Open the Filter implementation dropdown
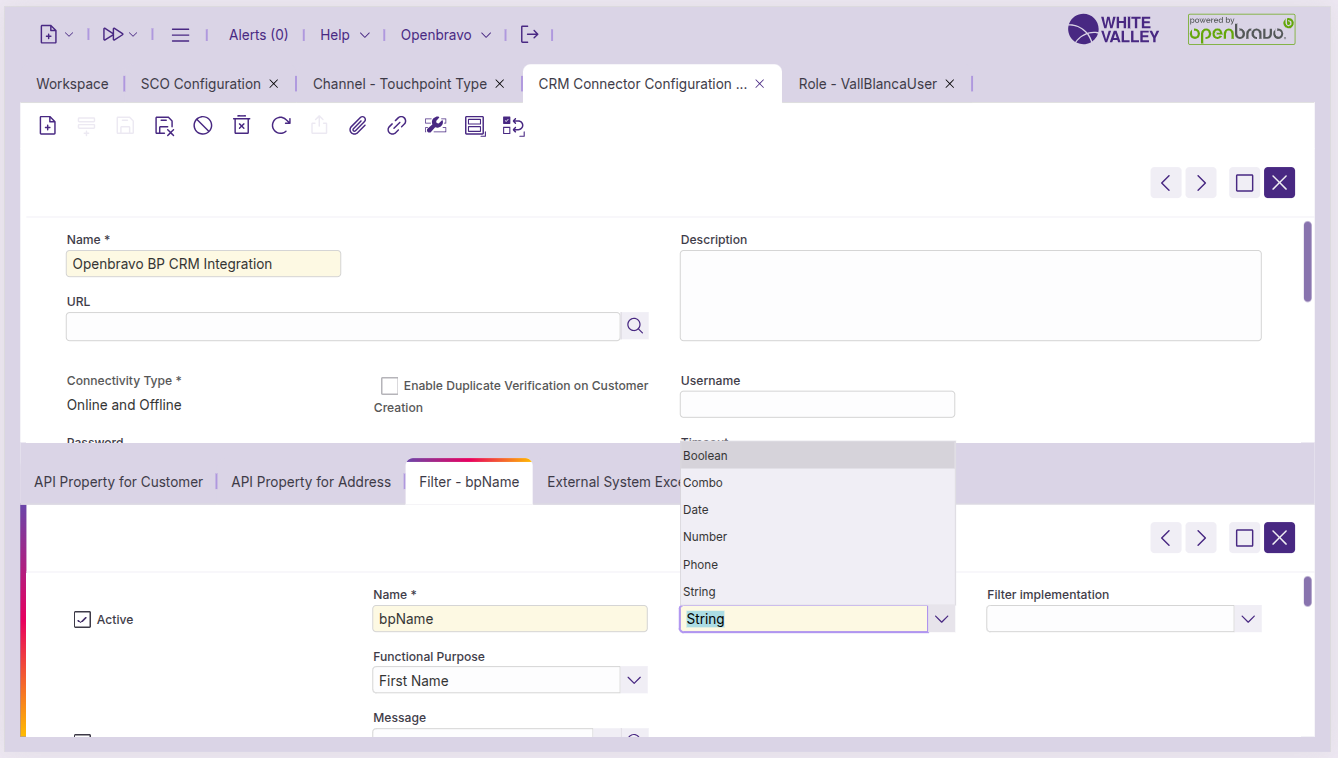 tap(1247, 619)
